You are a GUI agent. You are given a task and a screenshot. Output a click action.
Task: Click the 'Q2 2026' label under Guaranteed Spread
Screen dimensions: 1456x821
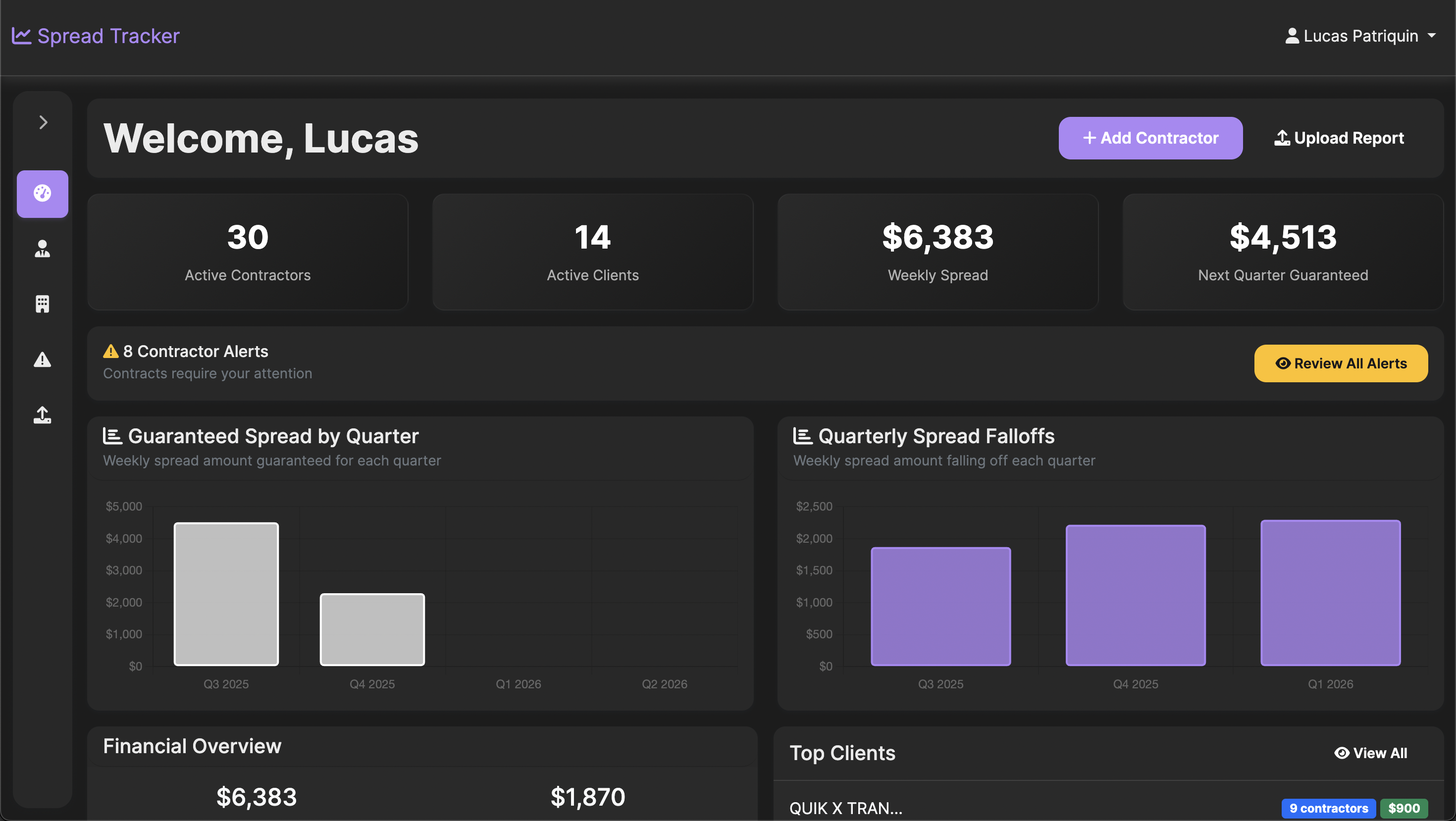coord(664,684)
